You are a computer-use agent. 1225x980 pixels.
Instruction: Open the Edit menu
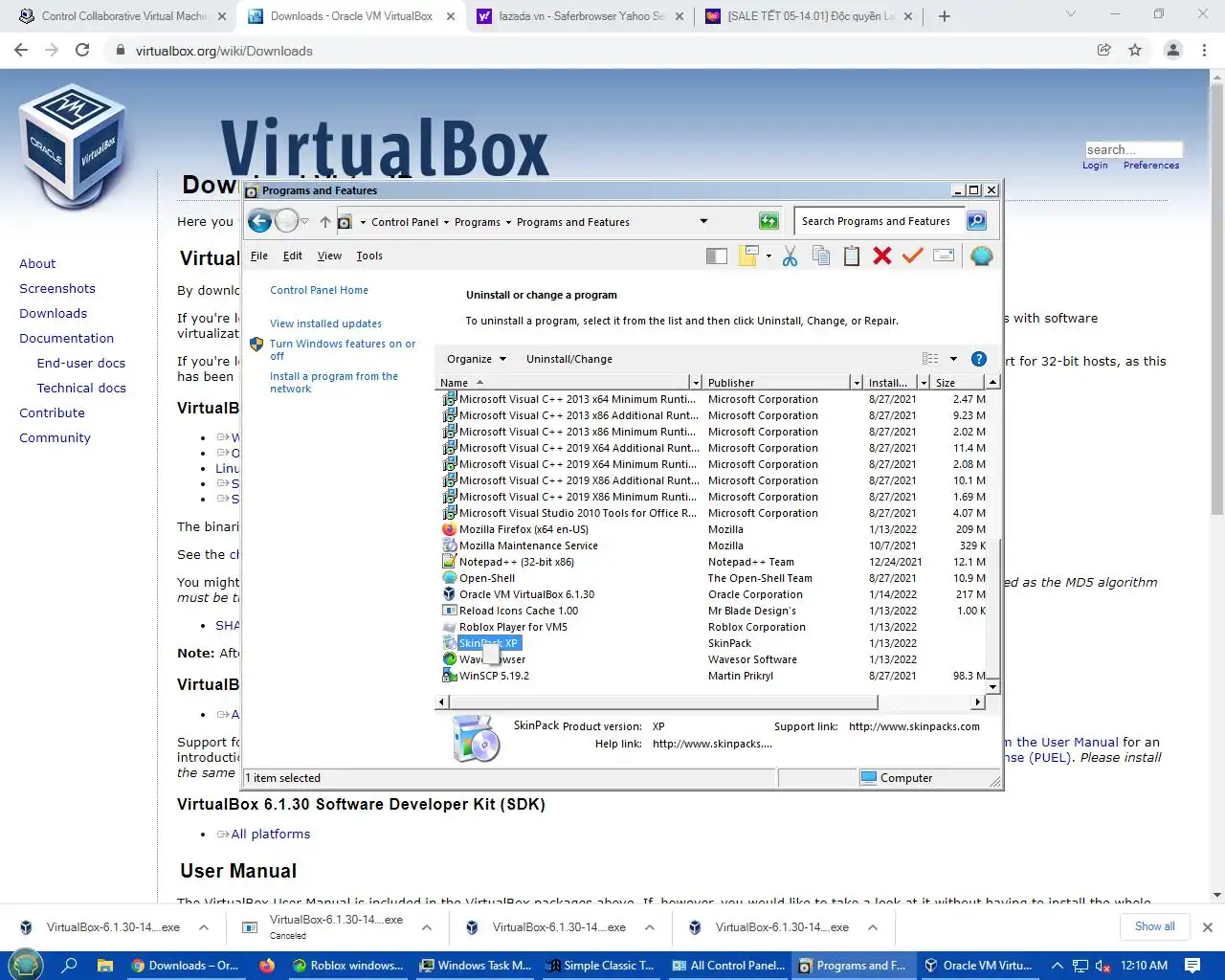point(293,256)
